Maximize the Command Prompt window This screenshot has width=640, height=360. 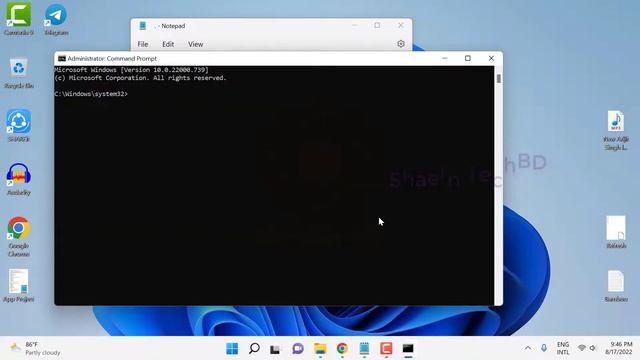pos(468,59)
